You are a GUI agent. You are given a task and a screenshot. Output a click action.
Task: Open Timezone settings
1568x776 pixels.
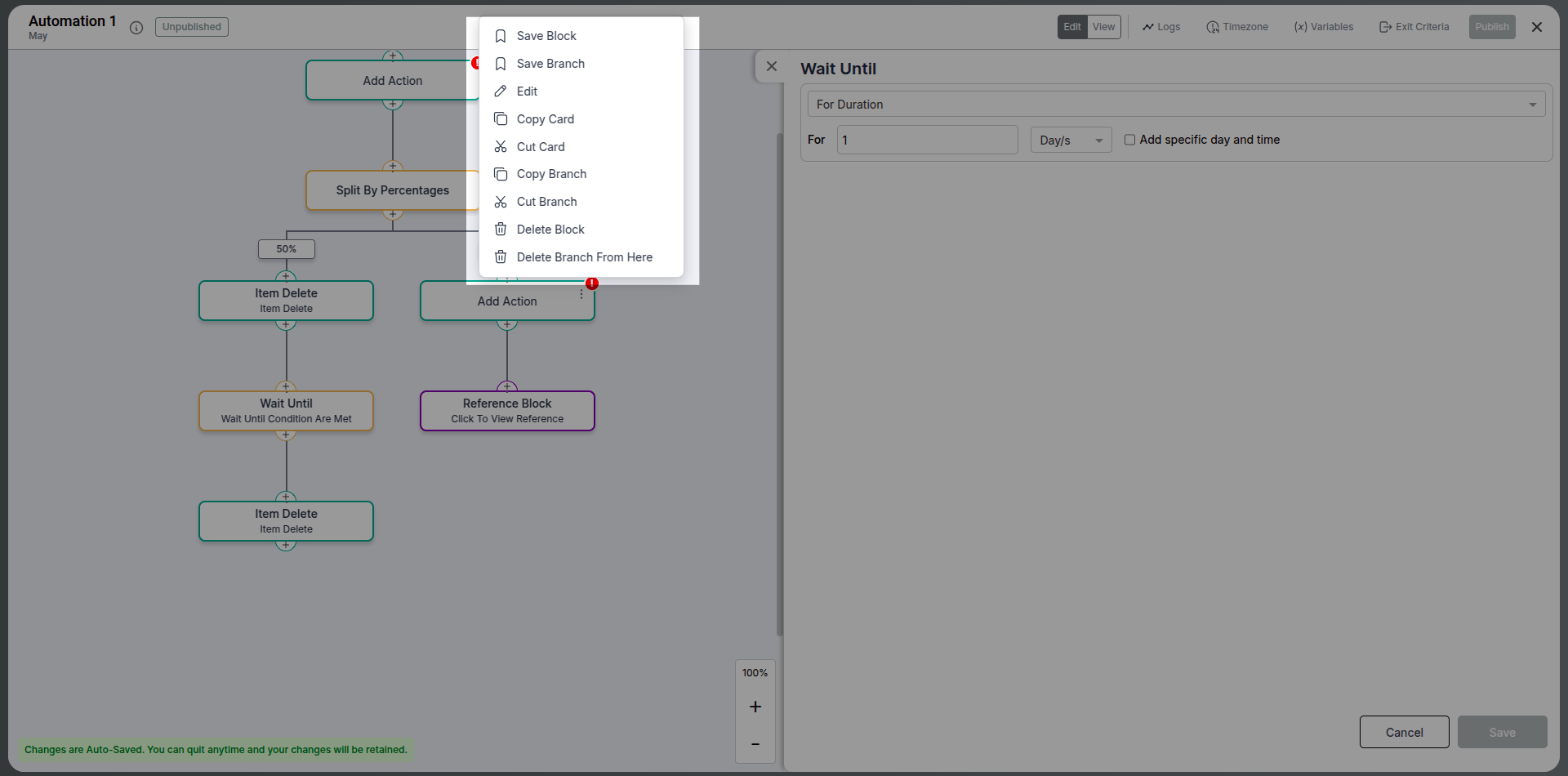1237,27
